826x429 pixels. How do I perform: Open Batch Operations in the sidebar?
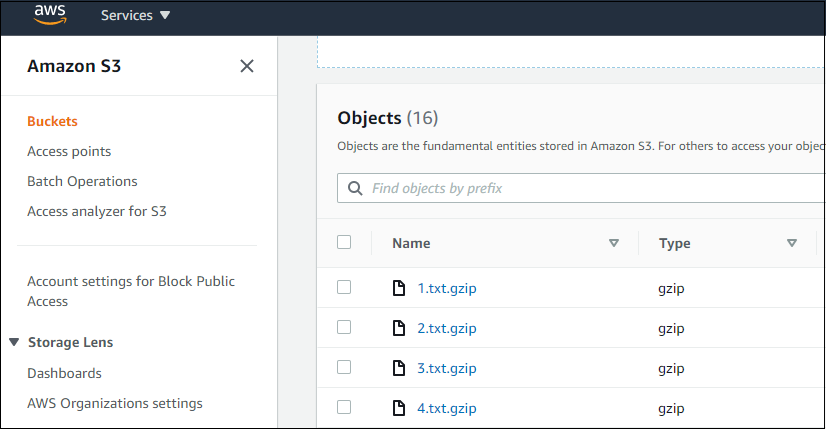[x=82, y=181]
